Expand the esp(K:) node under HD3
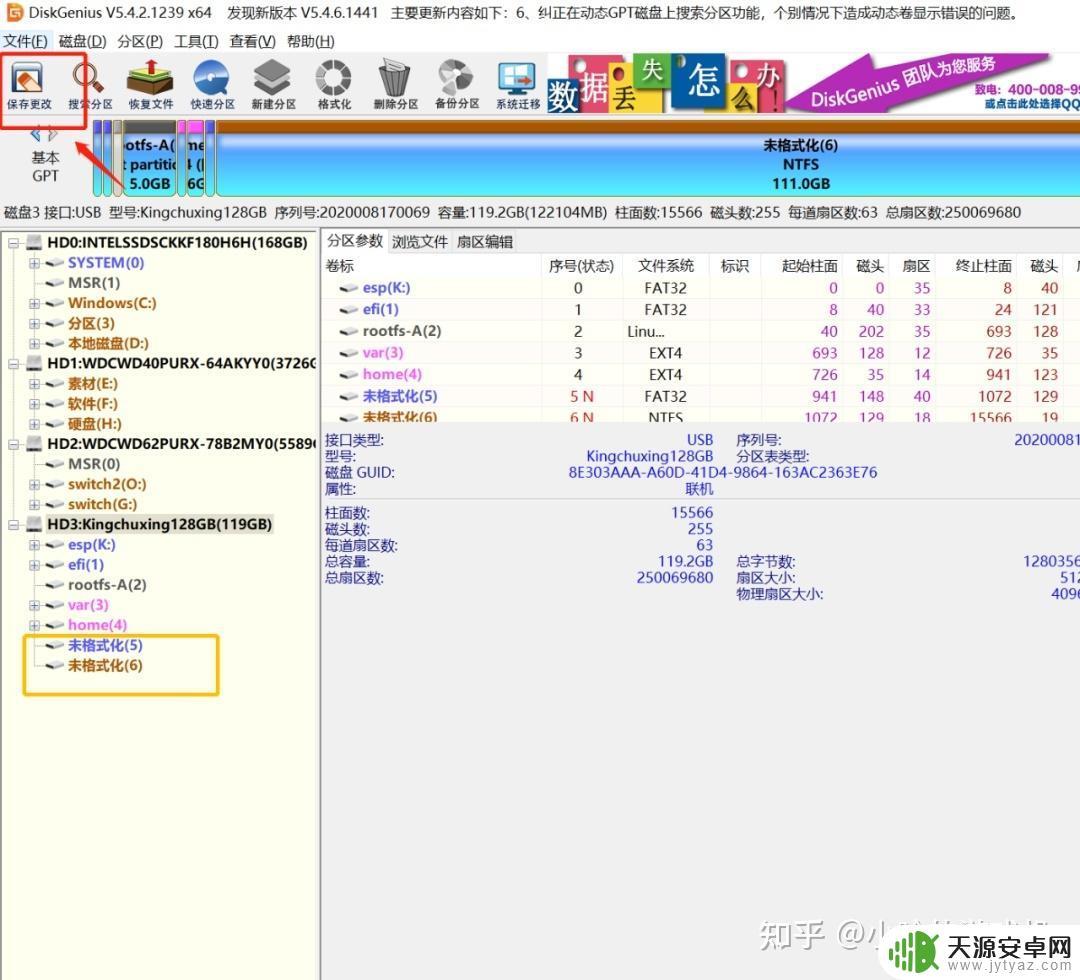Screen dimensions: 1080x980 [x=34, y=545]
